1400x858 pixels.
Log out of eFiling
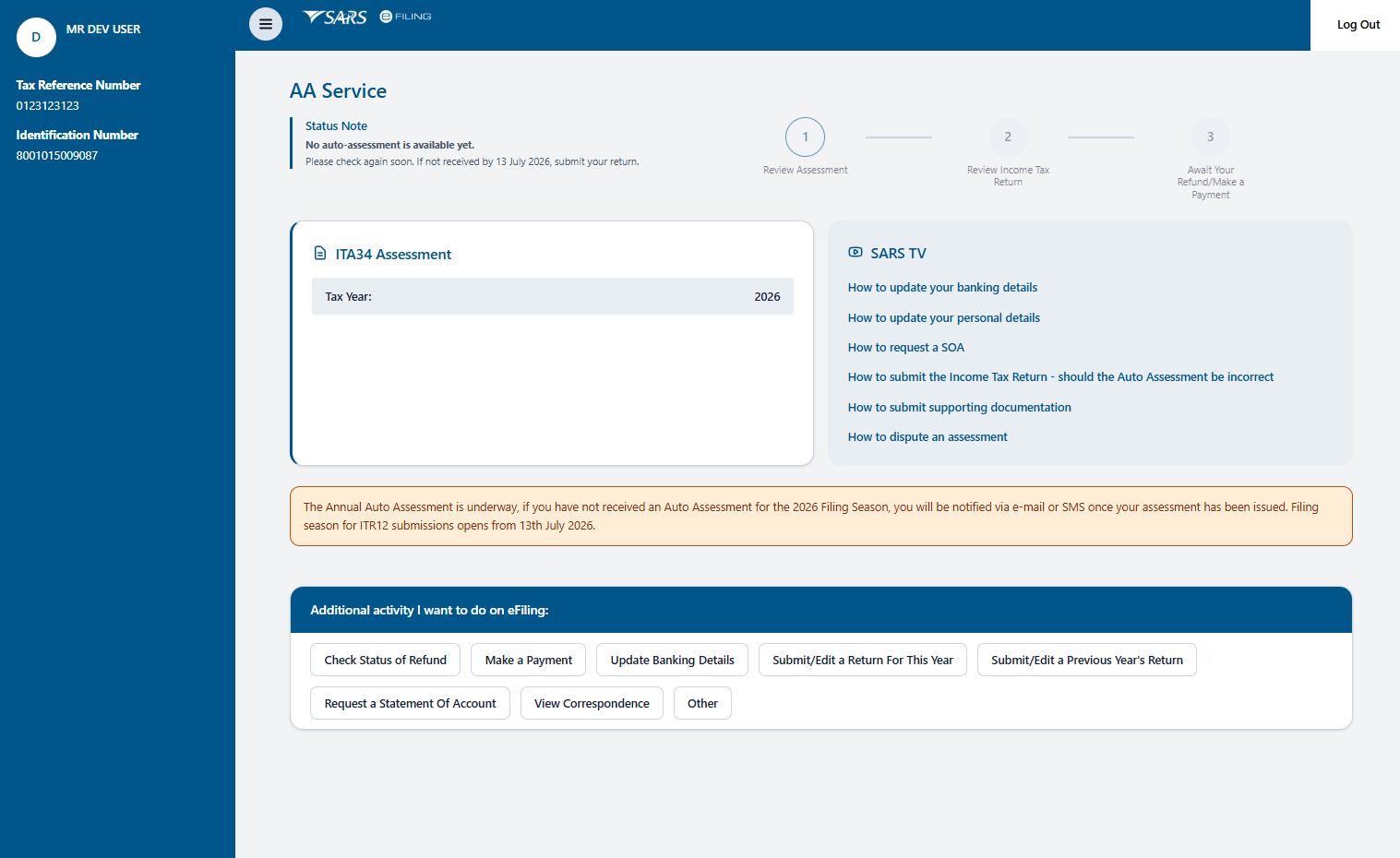[x=1358, y=25]
